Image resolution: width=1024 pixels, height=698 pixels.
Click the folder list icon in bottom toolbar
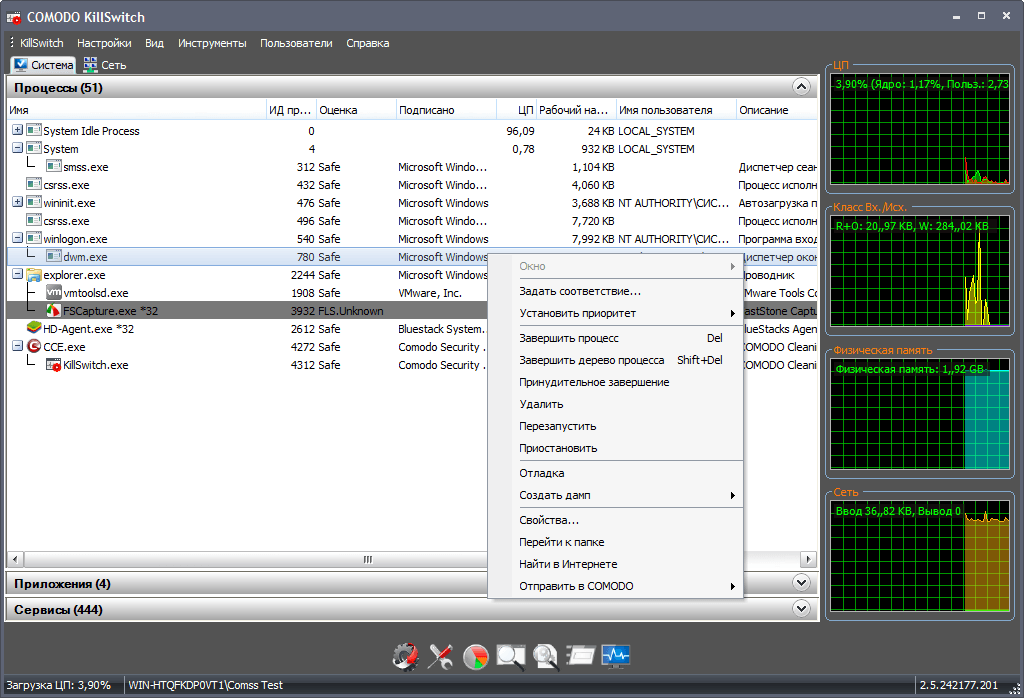(x=581, y=656)
